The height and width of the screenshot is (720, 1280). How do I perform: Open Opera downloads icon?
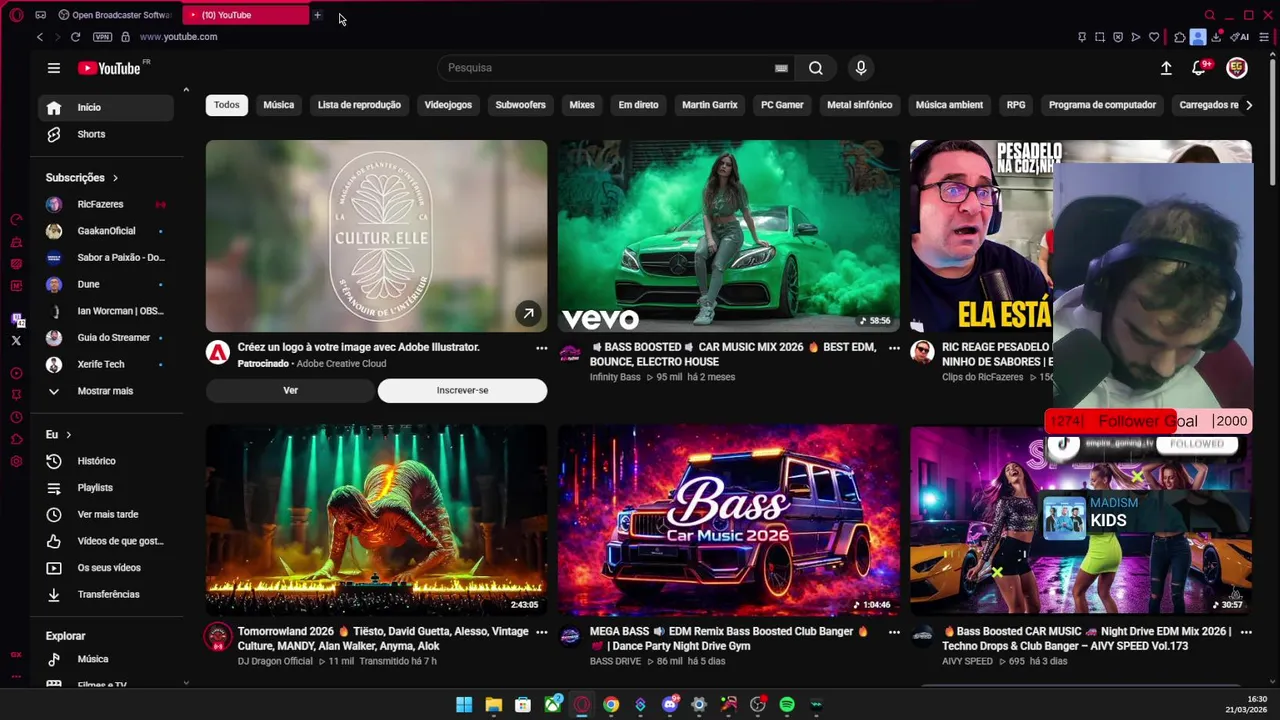(x=1216, y=37)
